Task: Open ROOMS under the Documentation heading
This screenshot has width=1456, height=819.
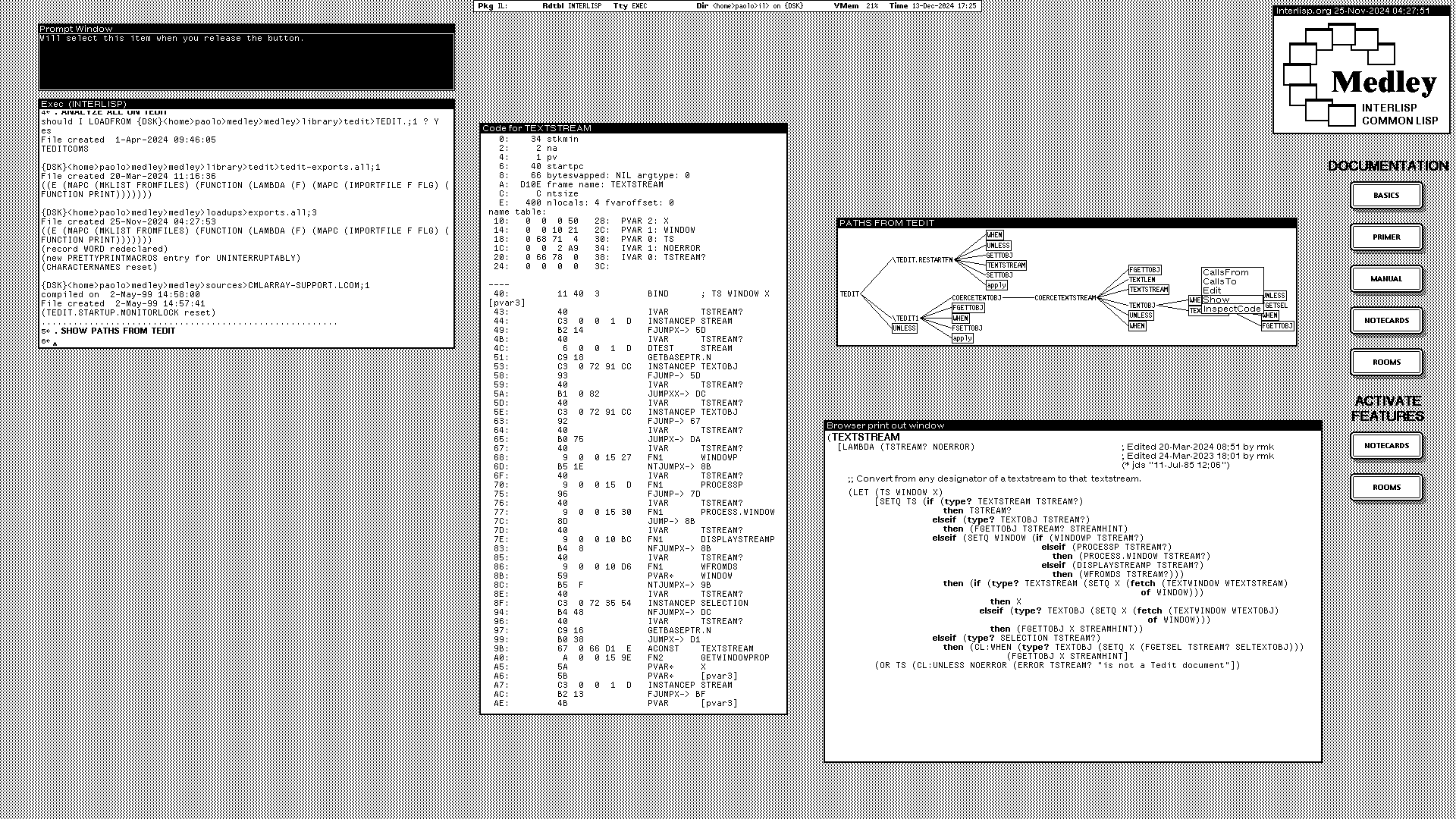Action: [x=1386, y=362]
